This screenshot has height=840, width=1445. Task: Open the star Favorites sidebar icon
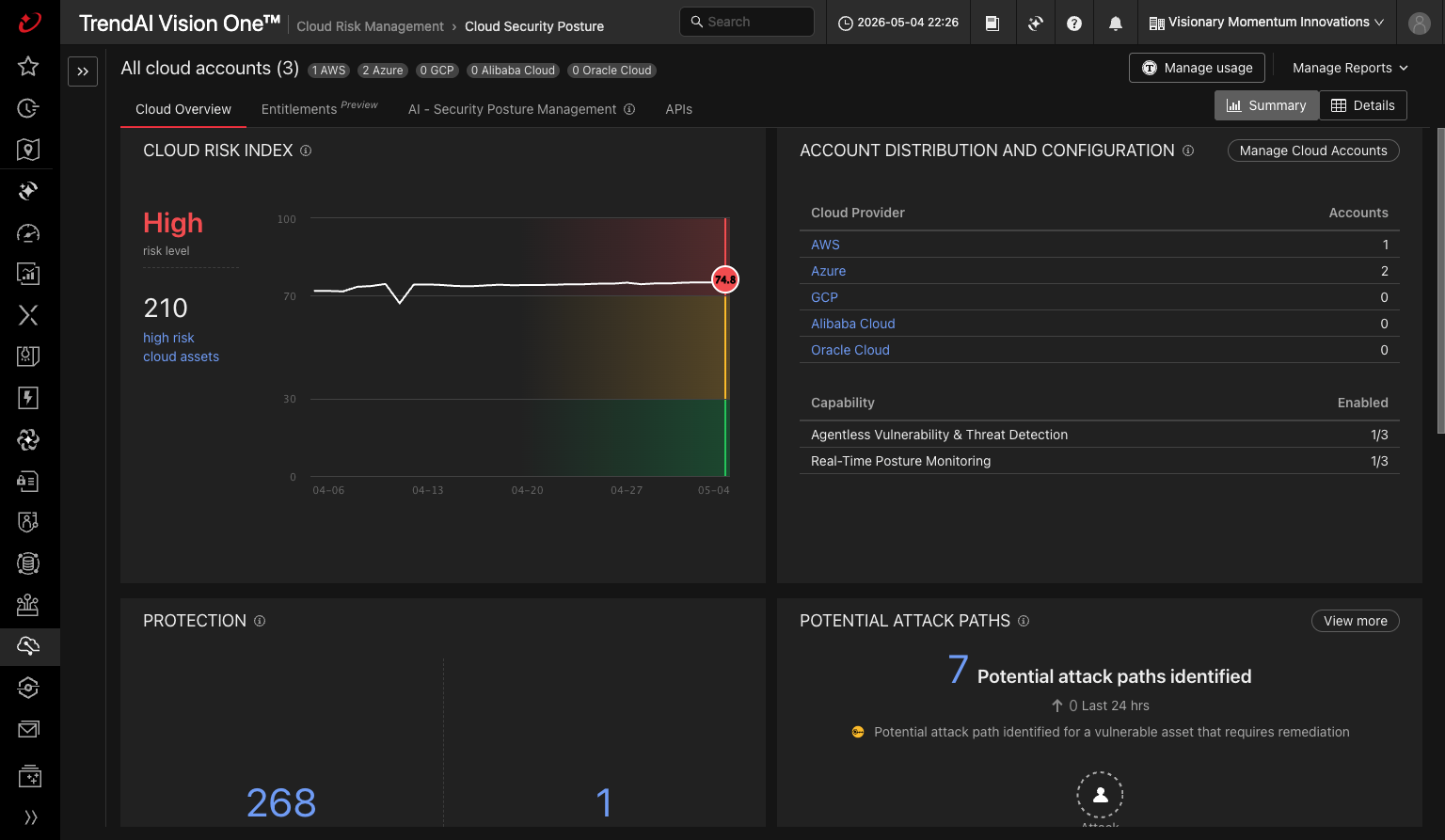28,66
